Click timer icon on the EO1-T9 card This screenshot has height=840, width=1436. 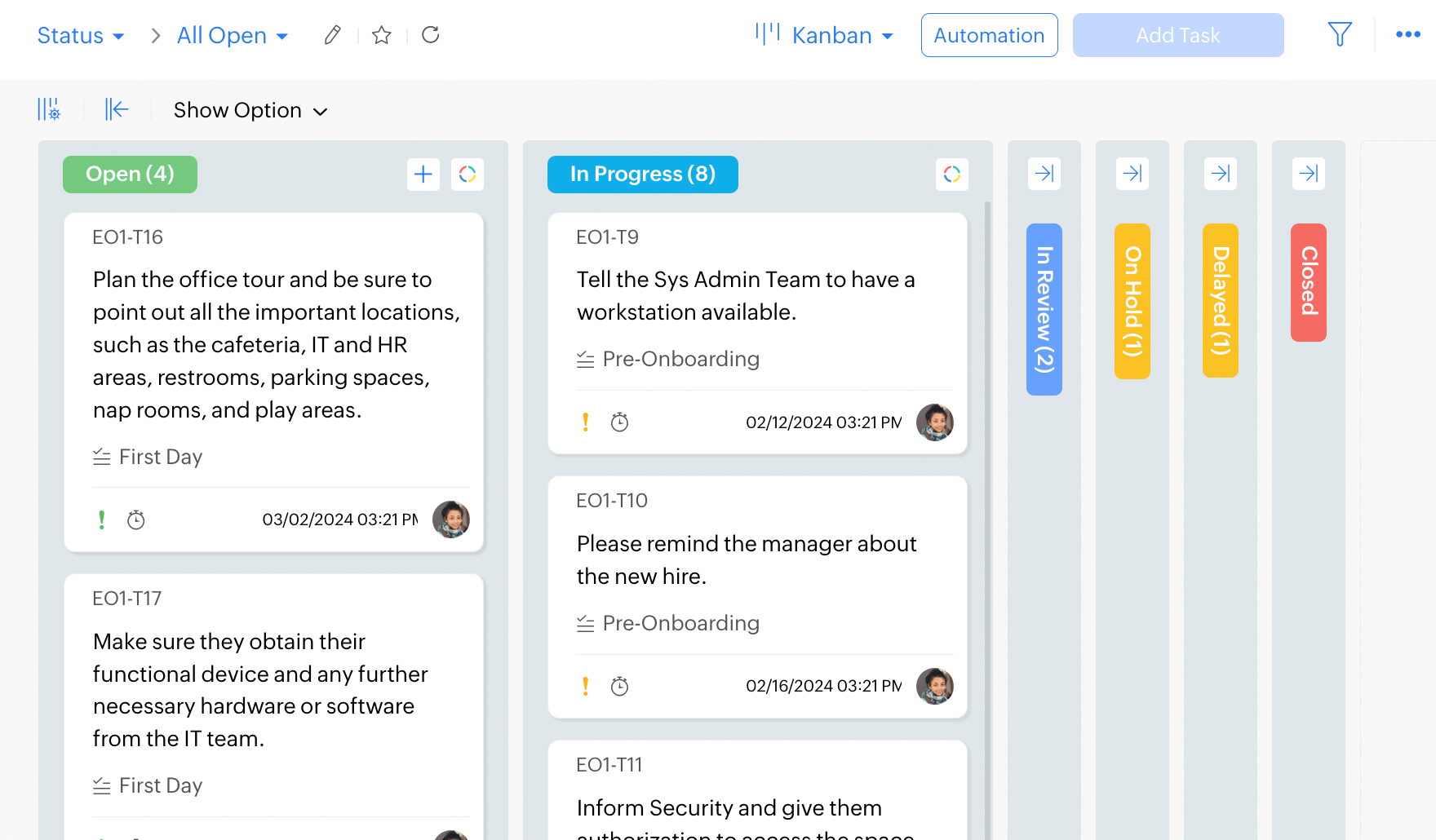[619, 422]
